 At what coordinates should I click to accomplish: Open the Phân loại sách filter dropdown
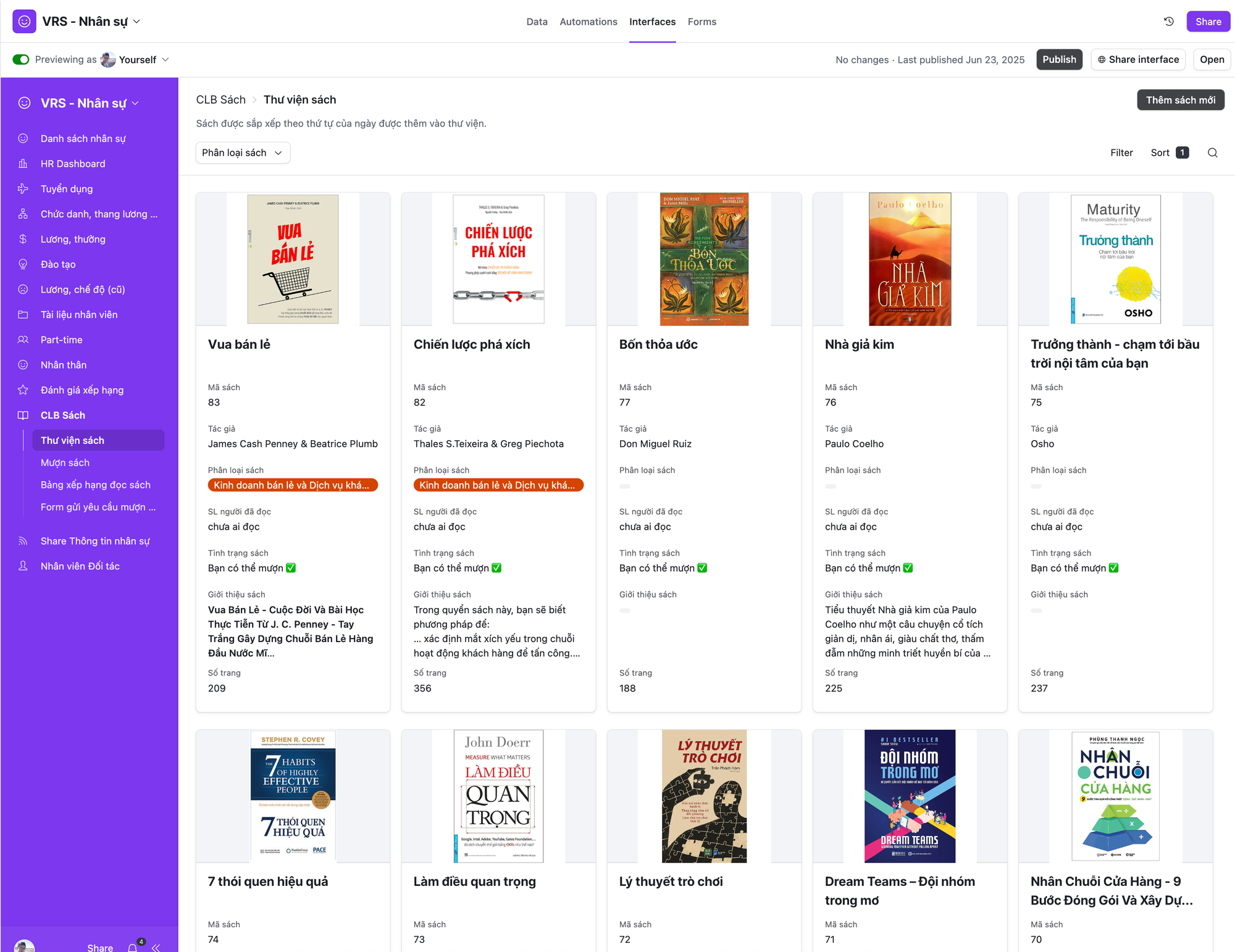click(x=243, y=152)
